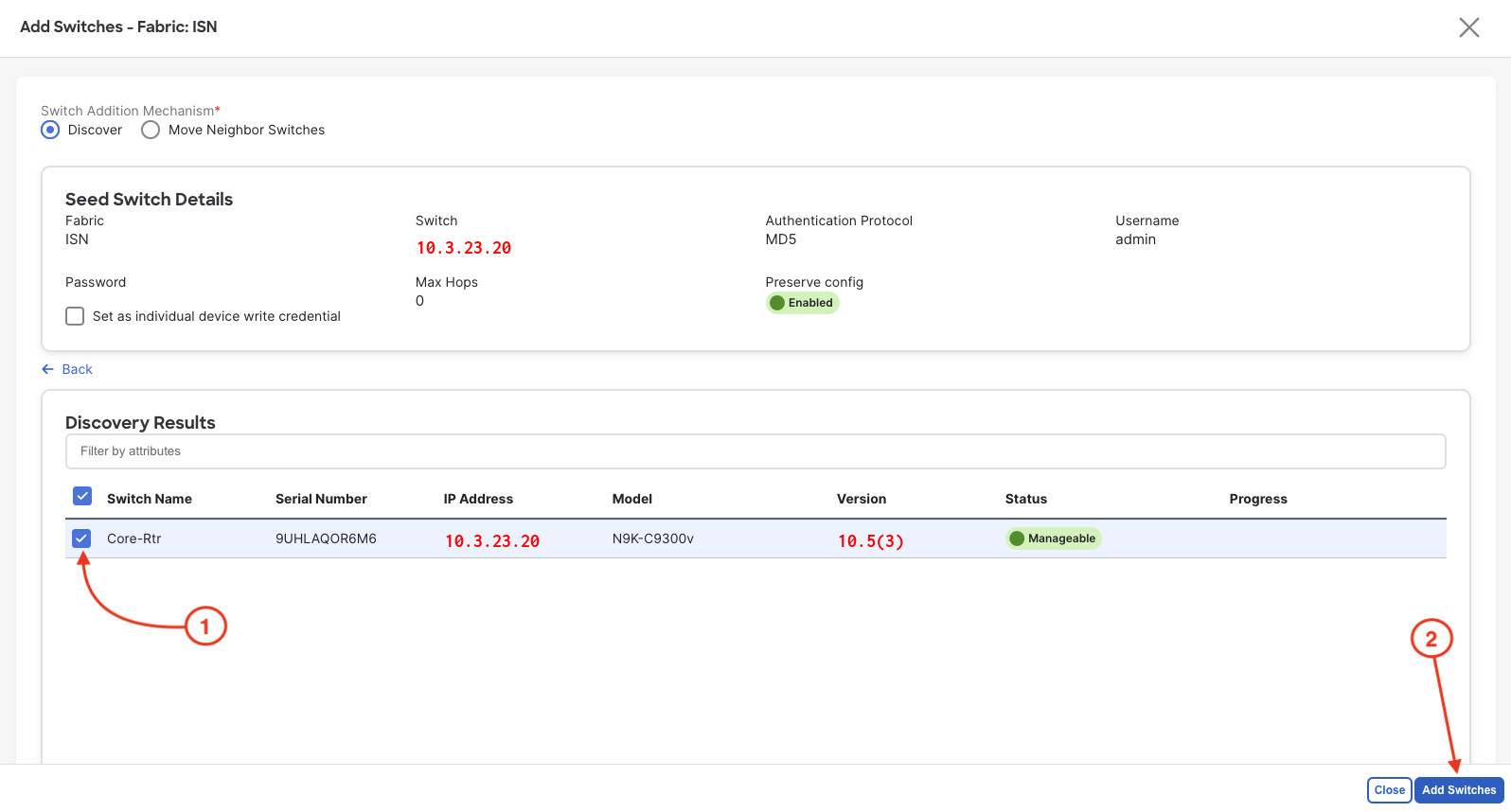Click the N9K-C9300v model cell
1511x812 pixels.
[652, 538]
